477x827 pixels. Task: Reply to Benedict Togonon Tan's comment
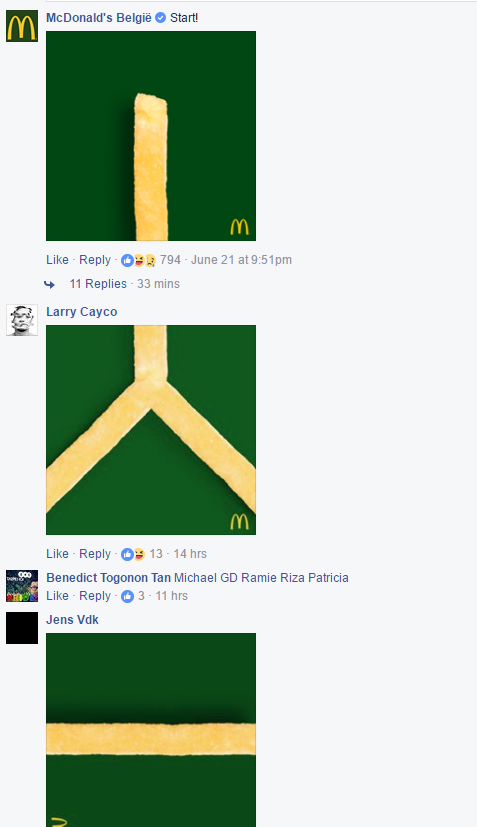click(x=95, y=595)
